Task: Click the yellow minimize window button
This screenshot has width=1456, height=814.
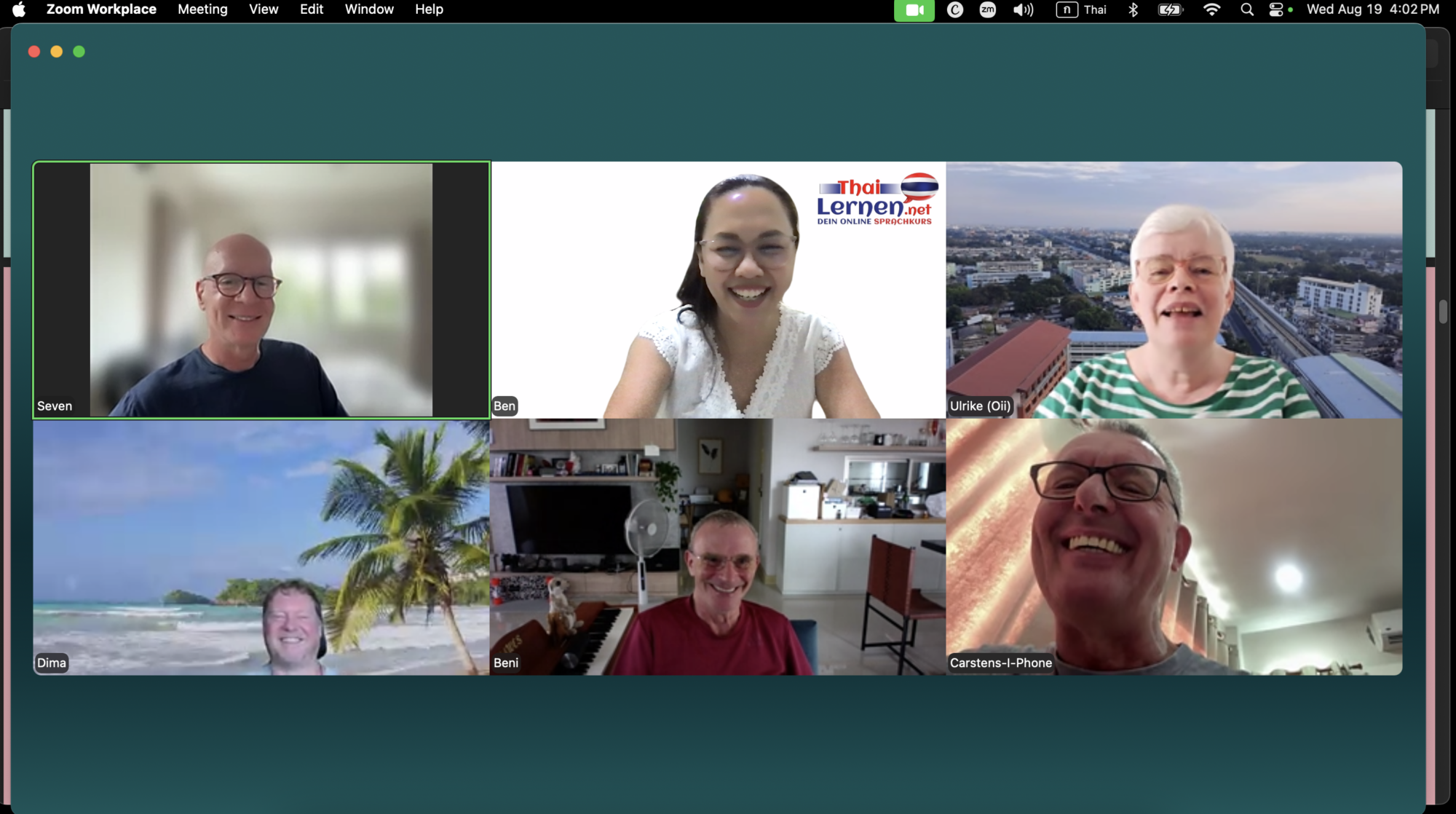Action: [57, 52]
